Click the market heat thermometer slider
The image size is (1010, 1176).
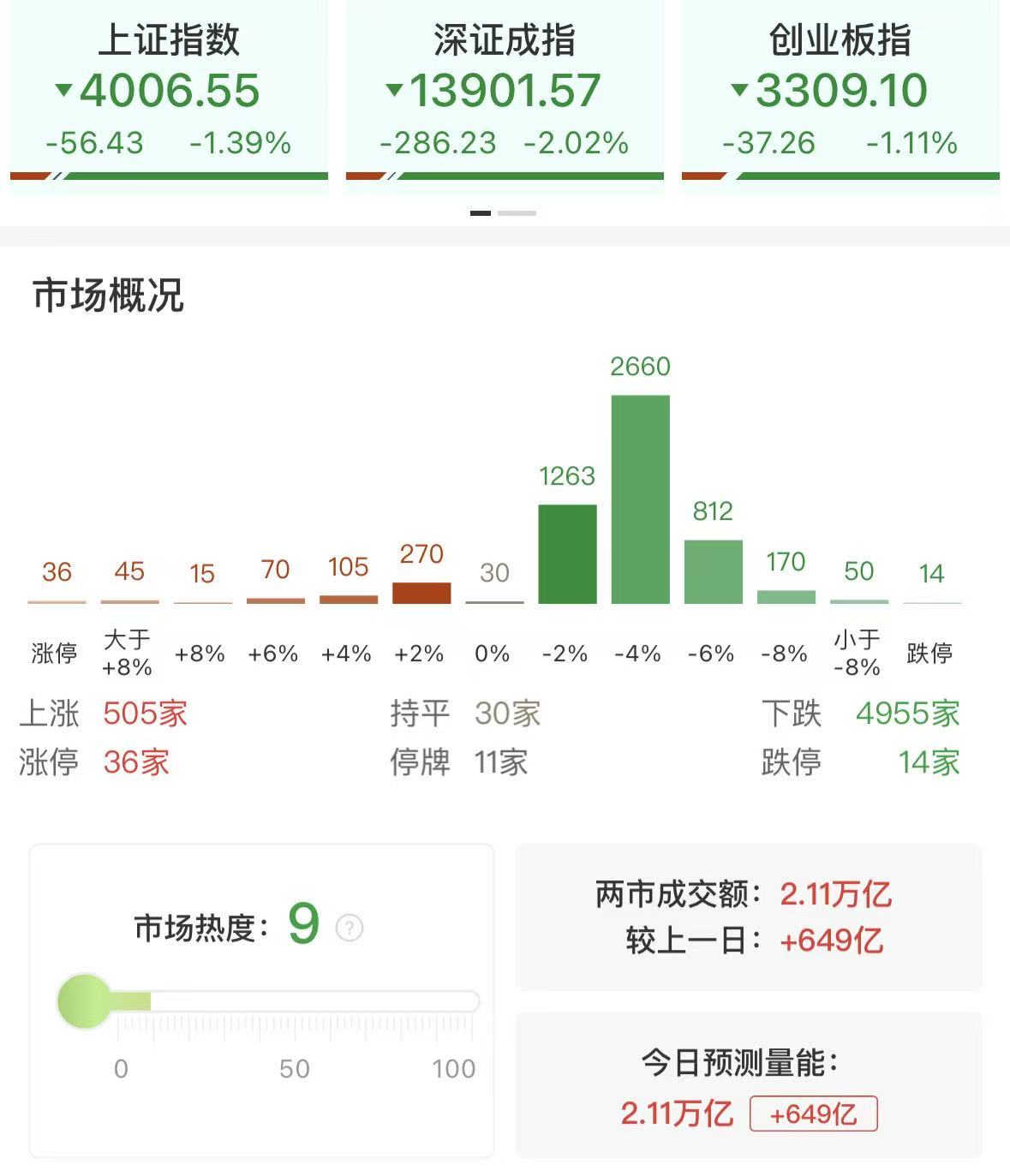[267, 1001]
